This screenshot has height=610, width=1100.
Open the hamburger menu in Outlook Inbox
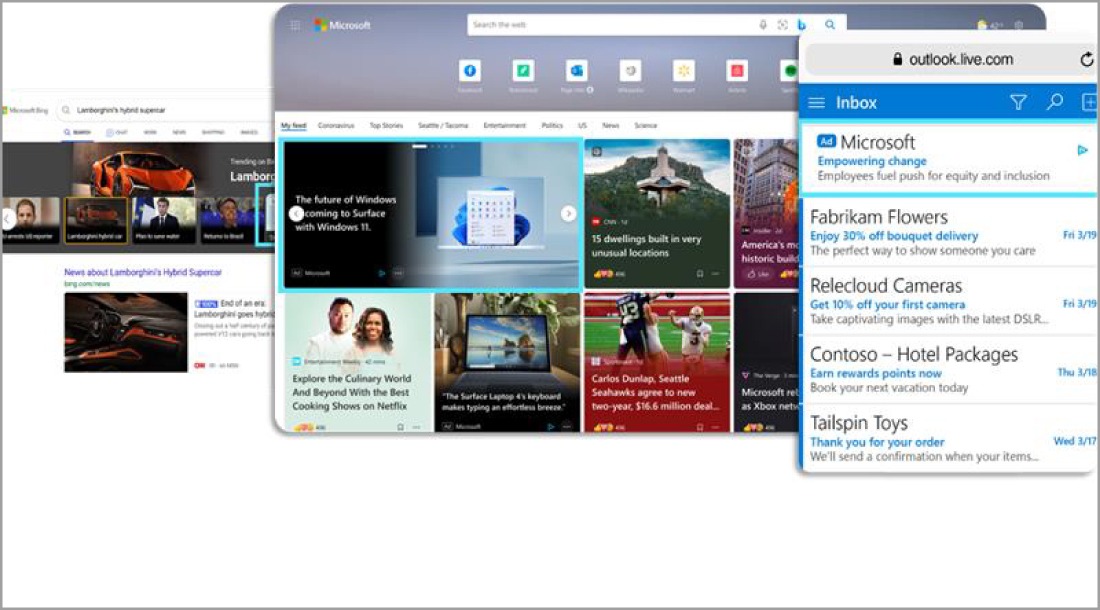tap(817, 103)
